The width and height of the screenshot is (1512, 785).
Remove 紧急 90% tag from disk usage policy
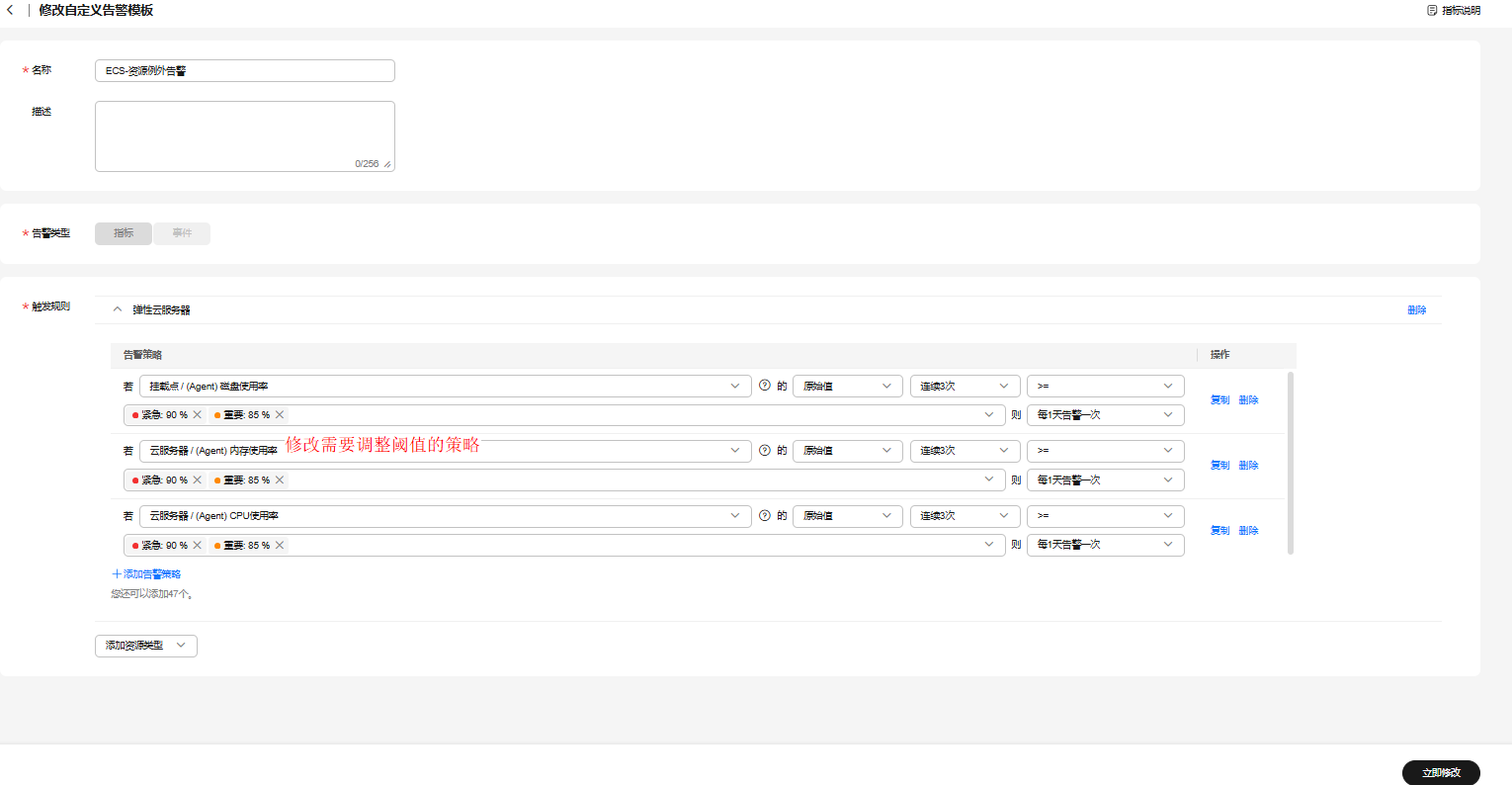click(198, 415)
